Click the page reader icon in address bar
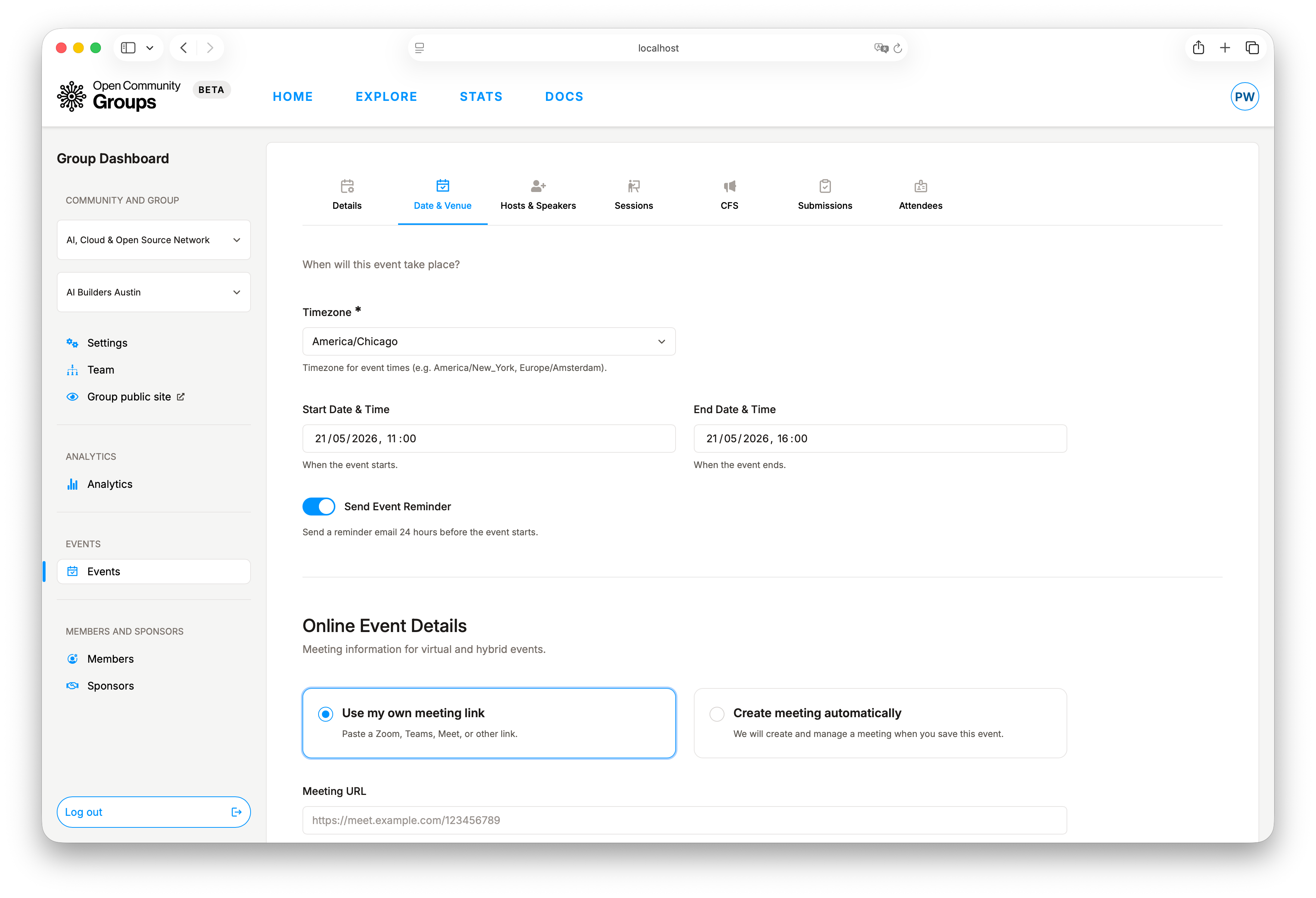The width and height of the screenshot is (1316, 898). [420, 48]
